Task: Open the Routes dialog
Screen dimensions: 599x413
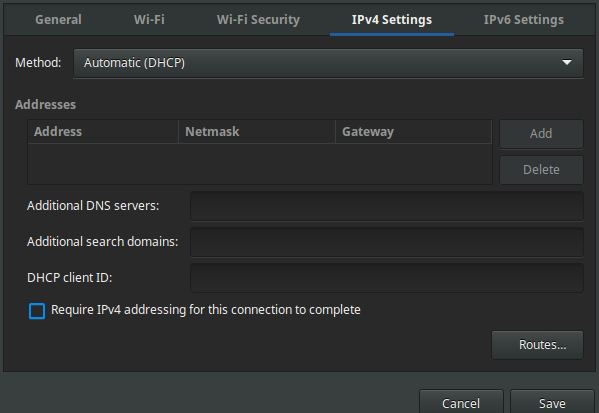Action: click(537, 345)
